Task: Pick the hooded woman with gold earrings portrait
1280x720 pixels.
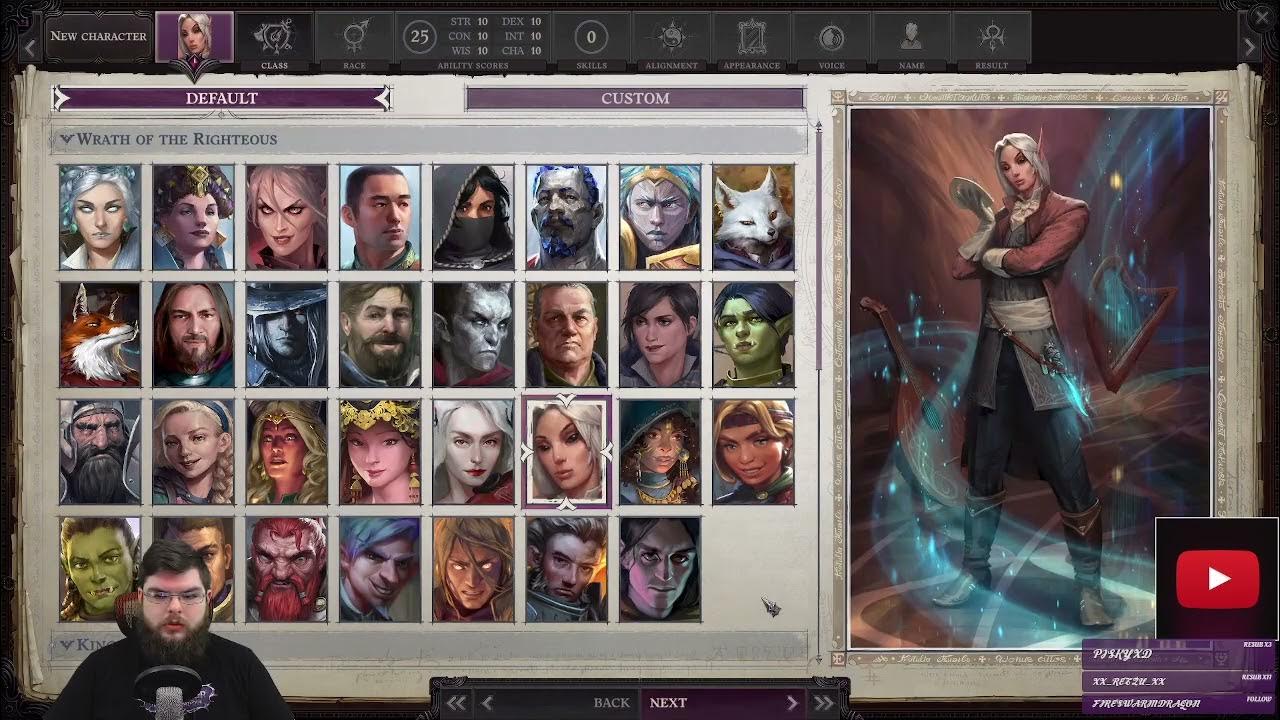Action: pyautogui.click(x=660, y=452)
